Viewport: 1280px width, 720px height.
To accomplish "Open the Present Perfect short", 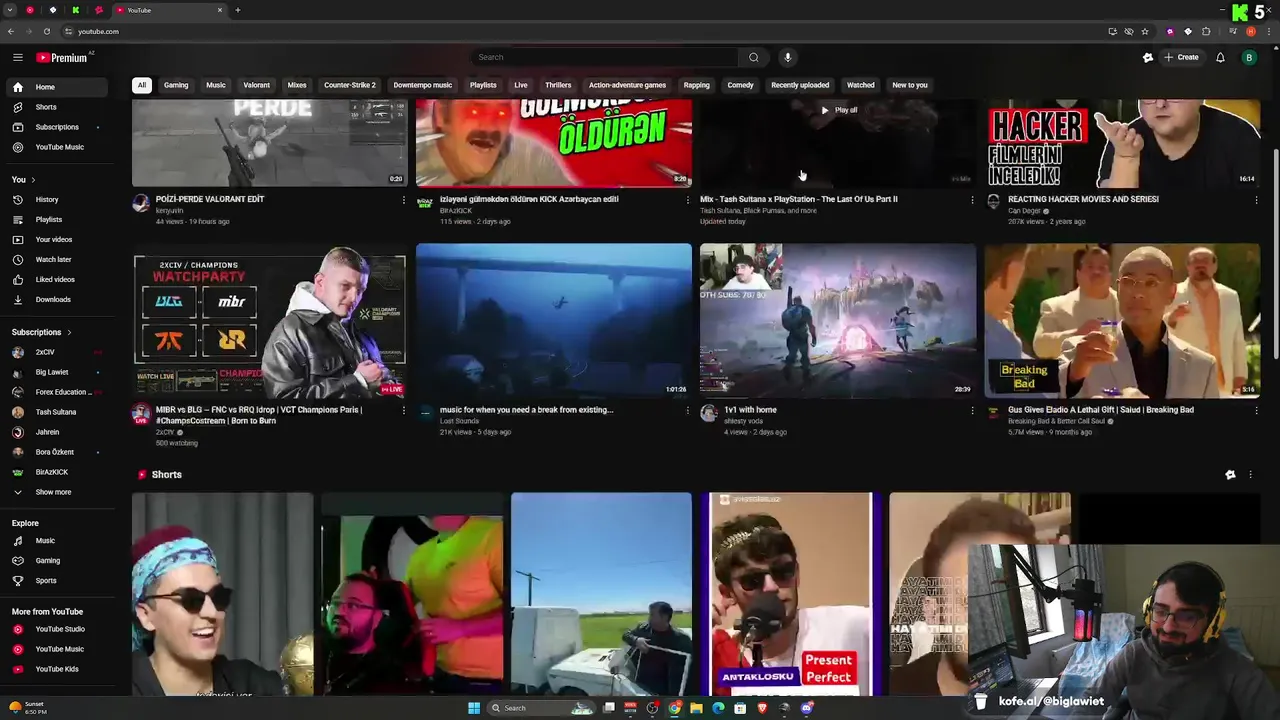I will [790, 594].
